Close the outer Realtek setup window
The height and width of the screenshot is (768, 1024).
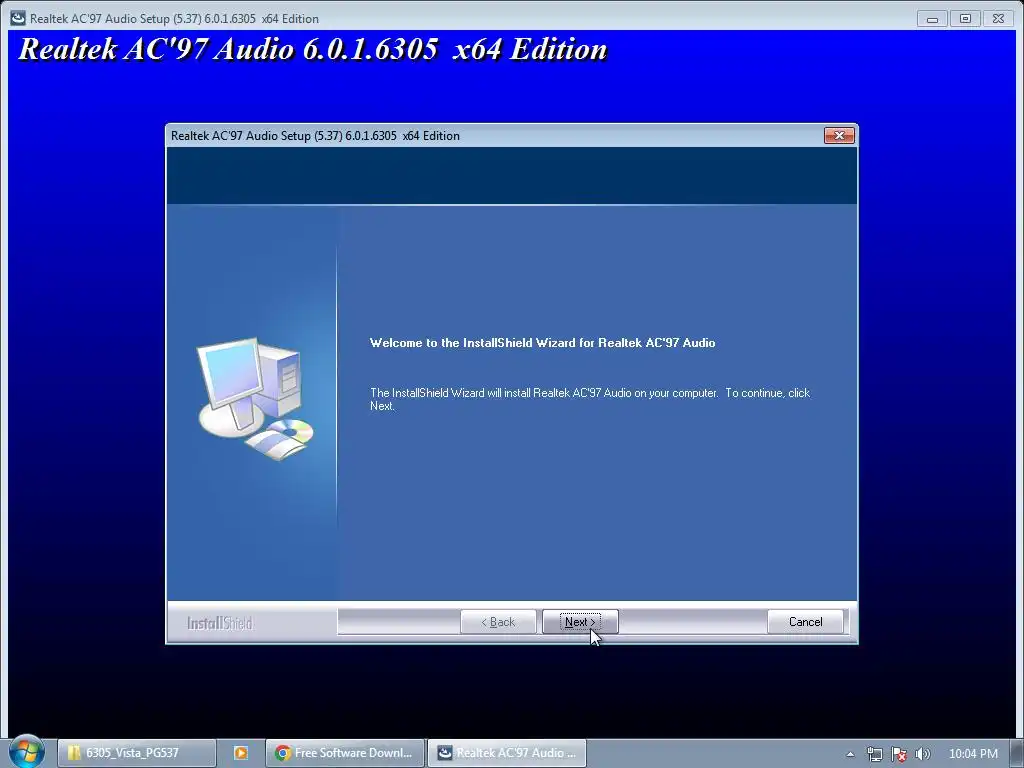click(998, 19)
